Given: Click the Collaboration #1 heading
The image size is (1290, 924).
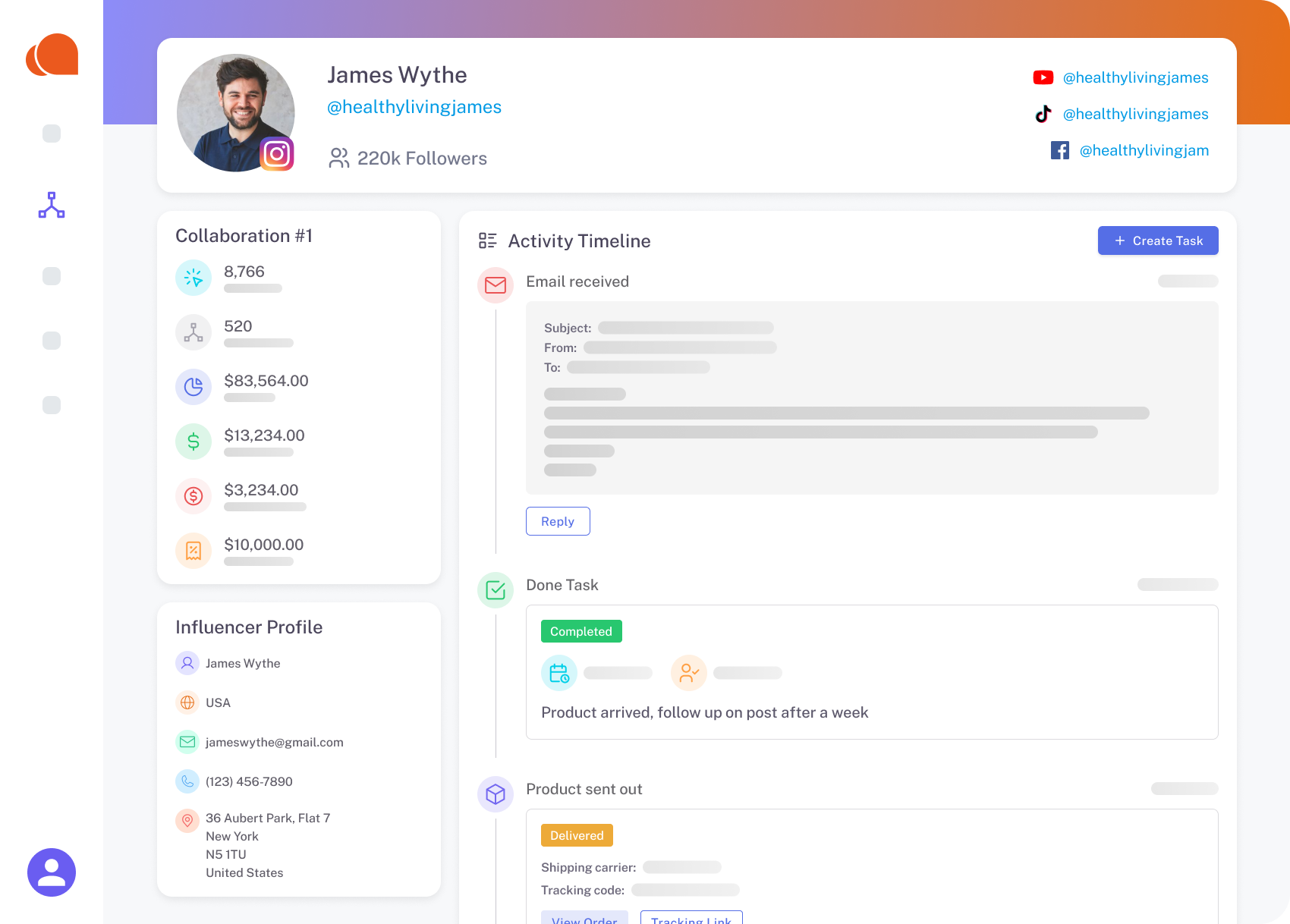Looking at the screenshot, I should coord(244,236).
